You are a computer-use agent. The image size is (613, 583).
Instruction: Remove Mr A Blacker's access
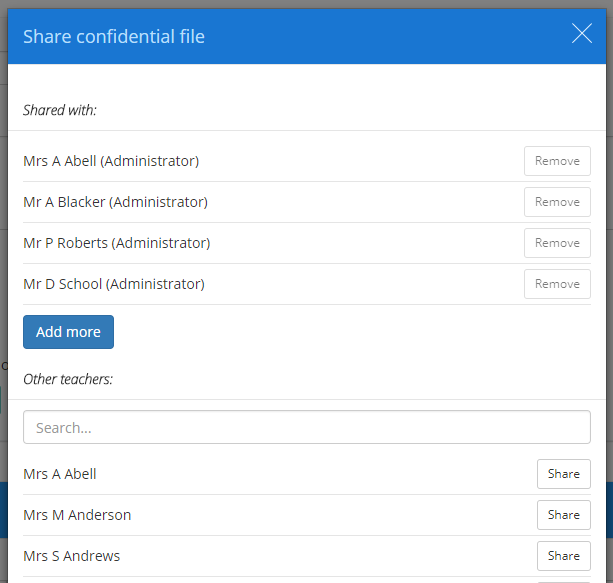pos(557,202)
